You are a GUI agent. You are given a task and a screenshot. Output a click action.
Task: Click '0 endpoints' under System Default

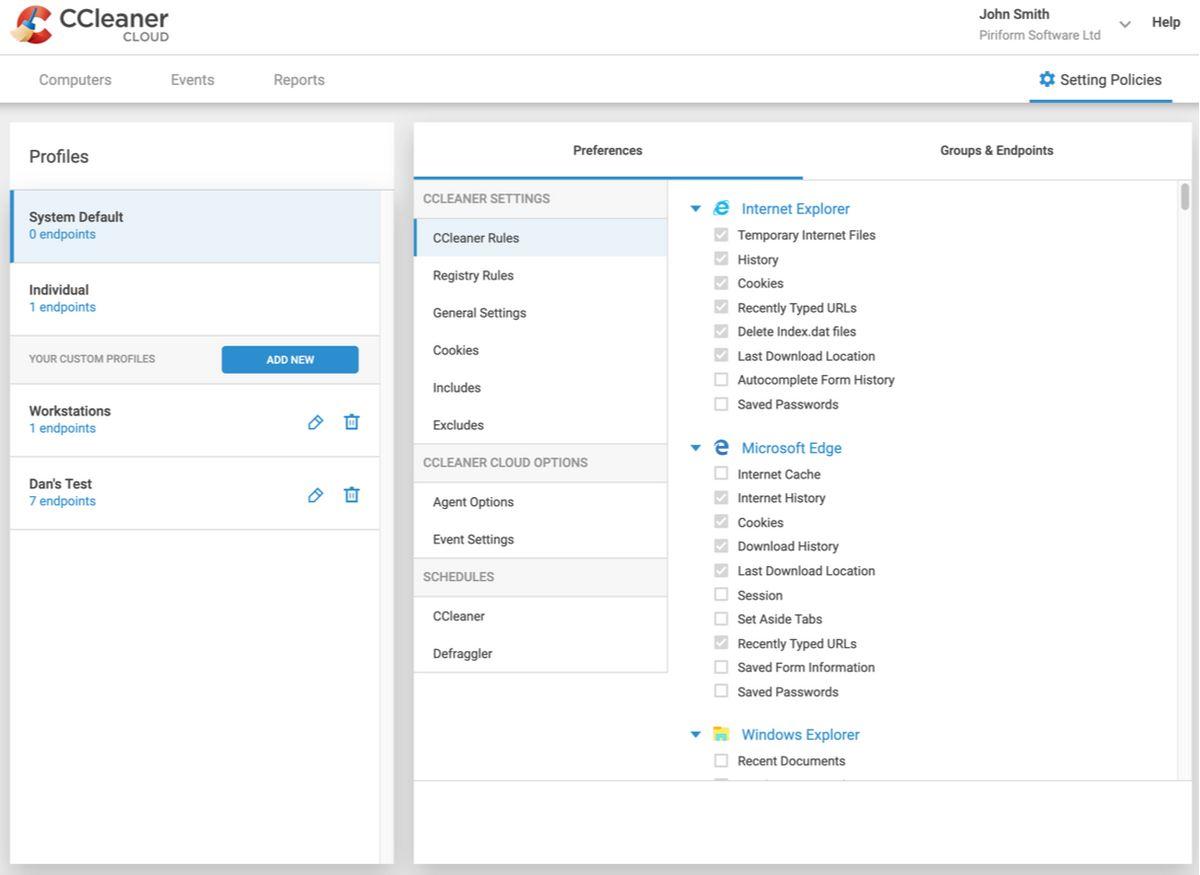[62, 234]
